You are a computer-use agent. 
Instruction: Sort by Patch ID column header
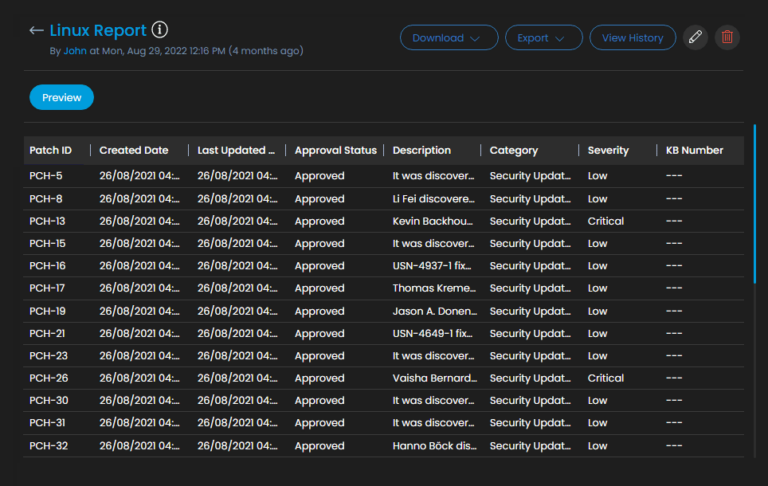tap(51, 150)
